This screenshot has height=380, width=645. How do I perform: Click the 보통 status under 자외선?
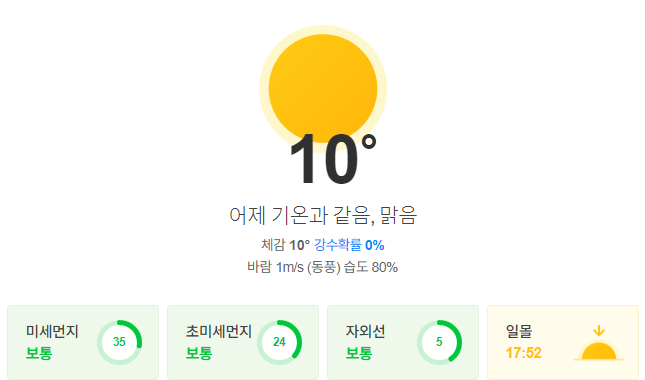click(359, 353)
